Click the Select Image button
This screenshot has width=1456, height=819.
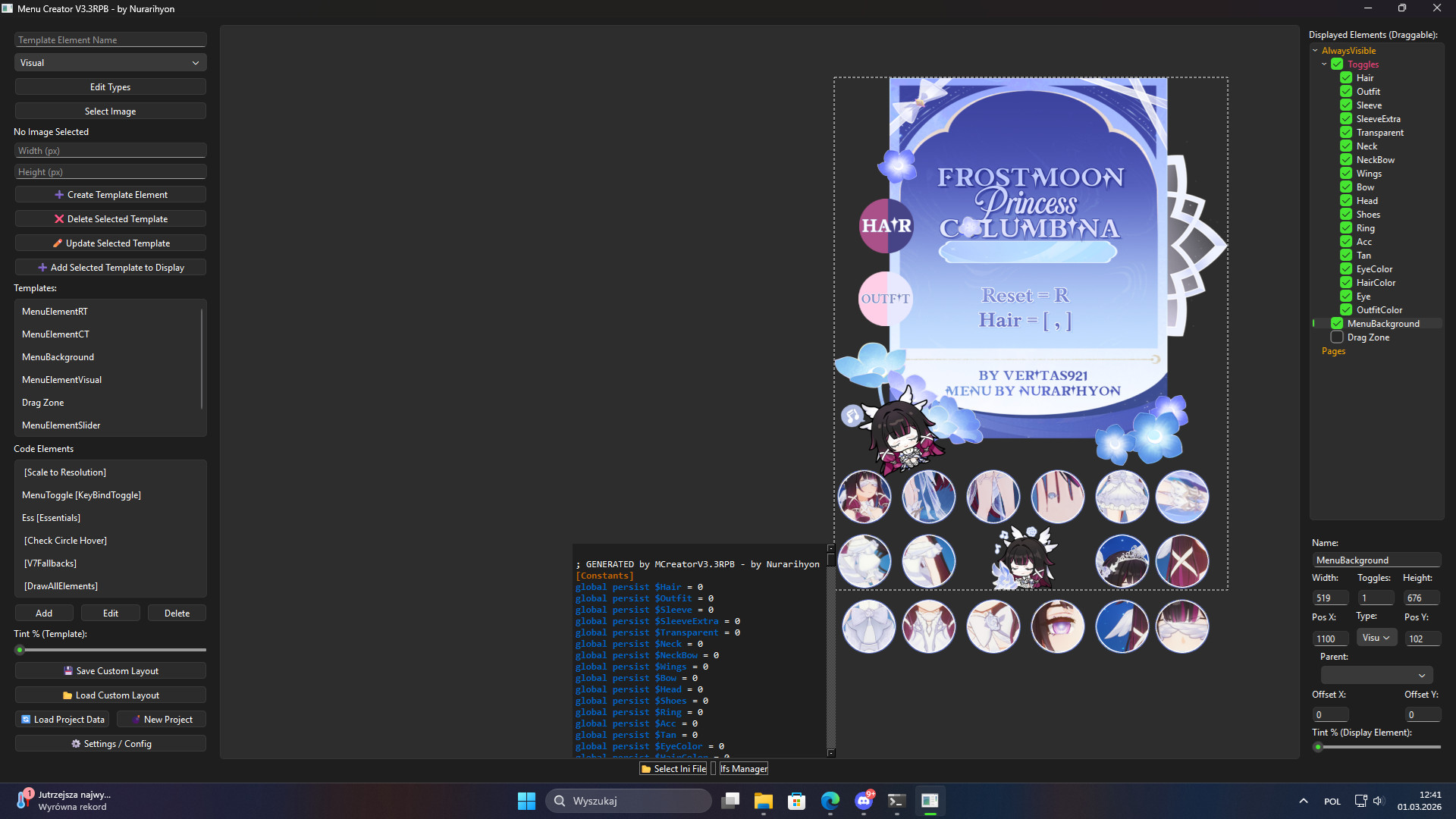click(x=110, y=111)
